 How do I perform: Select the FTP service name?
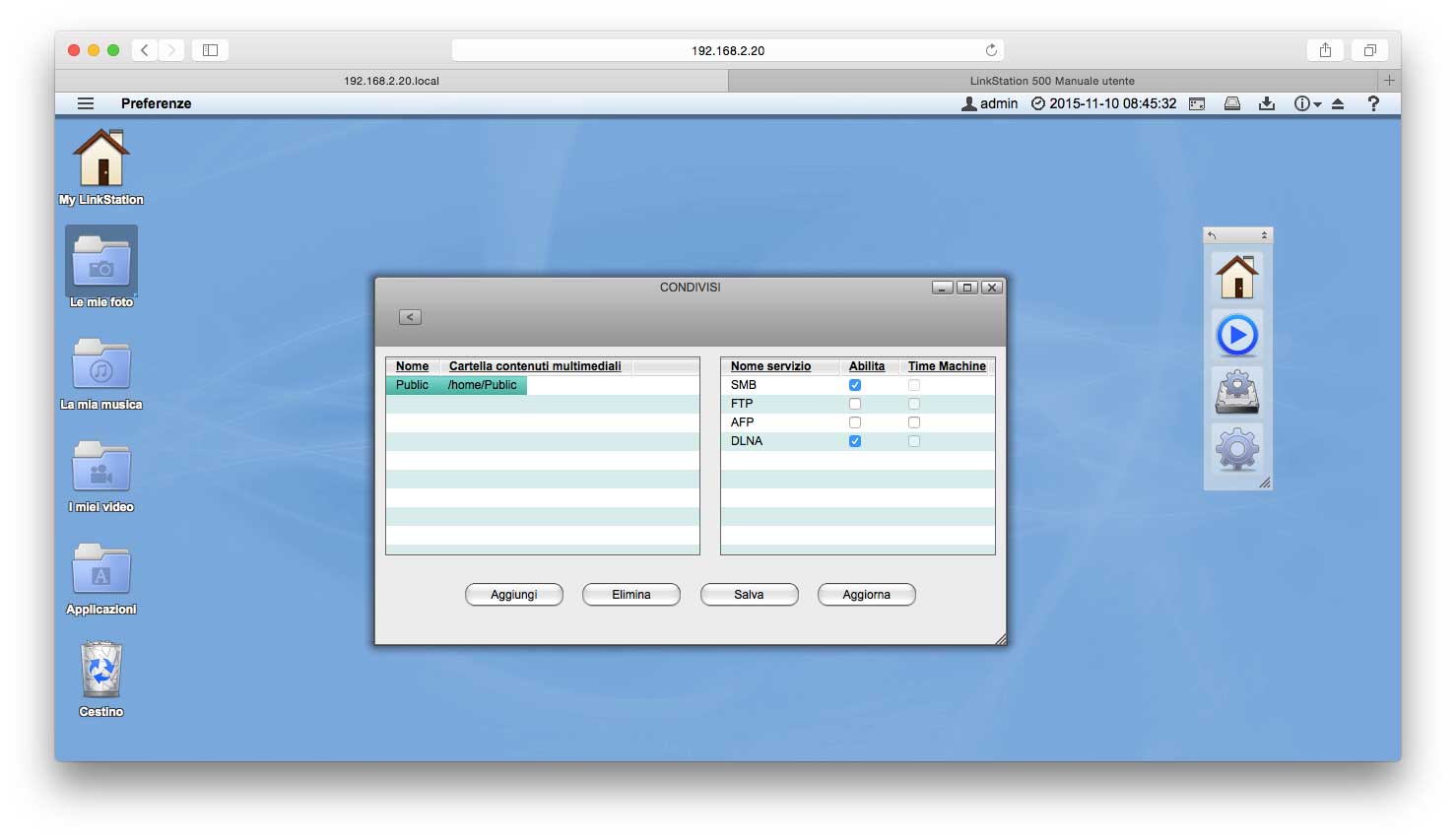[742, 404]
